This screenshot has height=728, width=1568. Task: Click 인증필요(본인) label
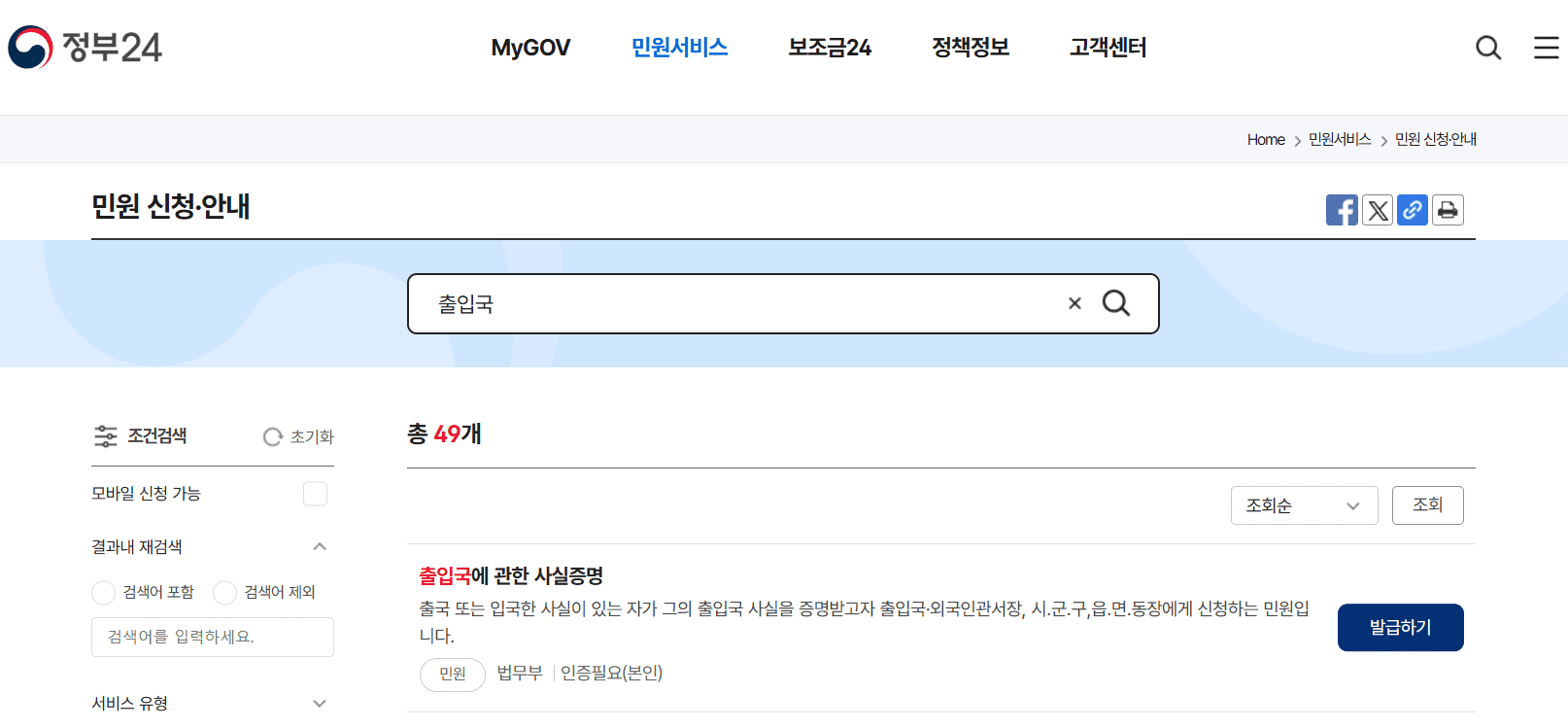click(611, 673)
